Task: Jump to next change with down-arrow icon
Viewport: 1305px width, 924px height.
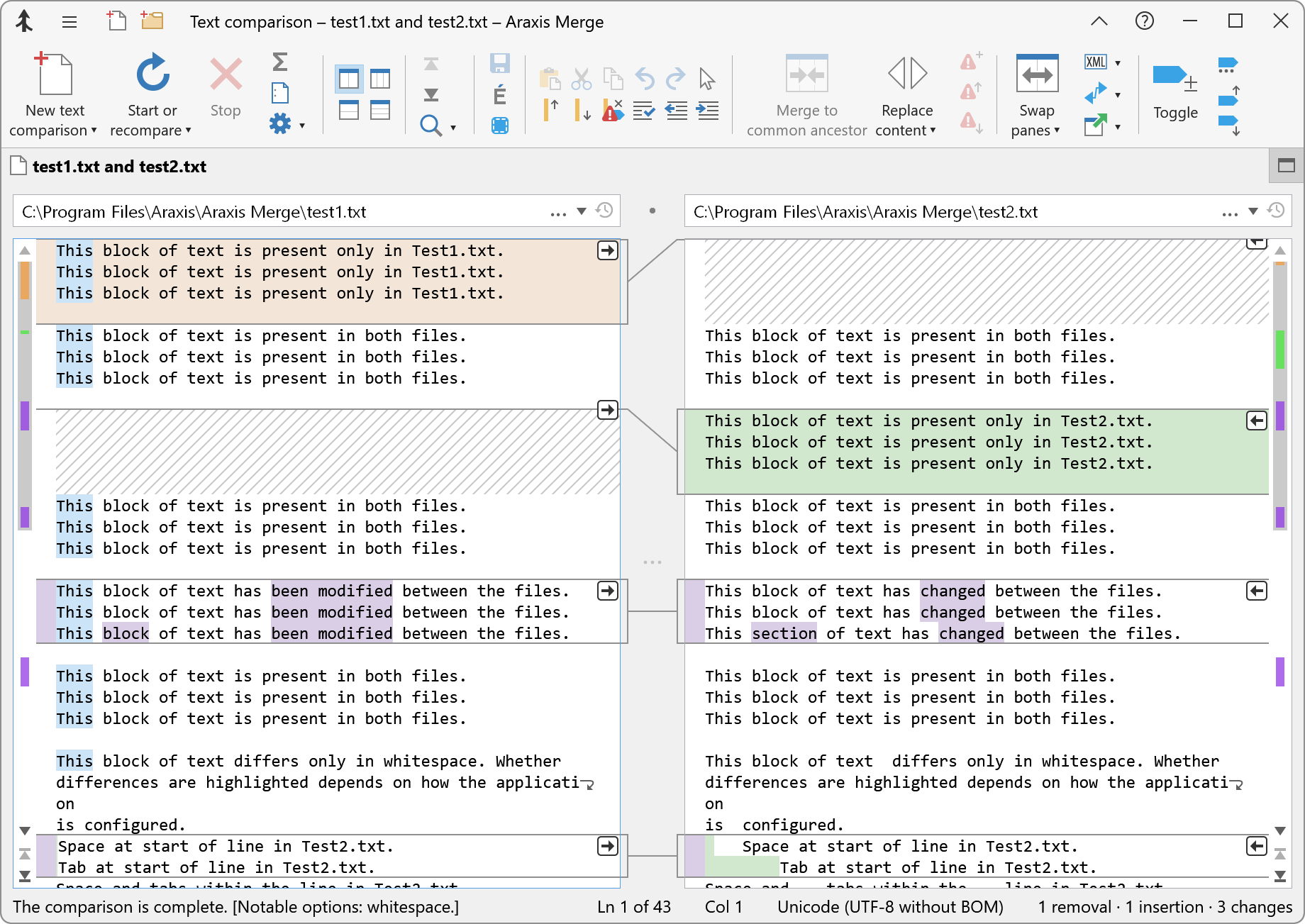Action: (582, 110)
